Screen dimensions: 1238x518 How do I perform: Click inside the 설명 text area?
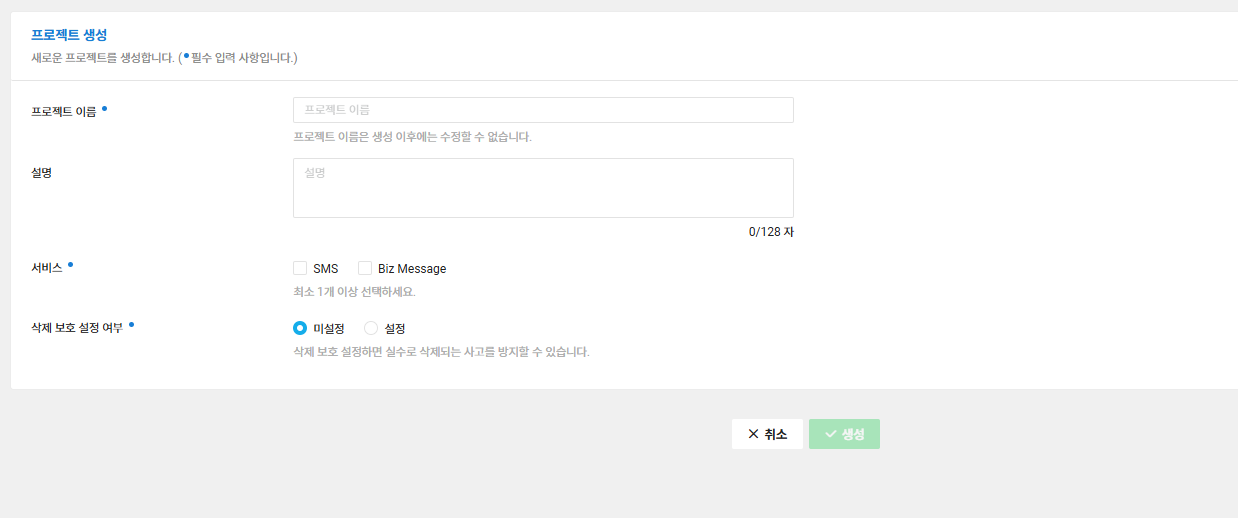tap(543, 188)
